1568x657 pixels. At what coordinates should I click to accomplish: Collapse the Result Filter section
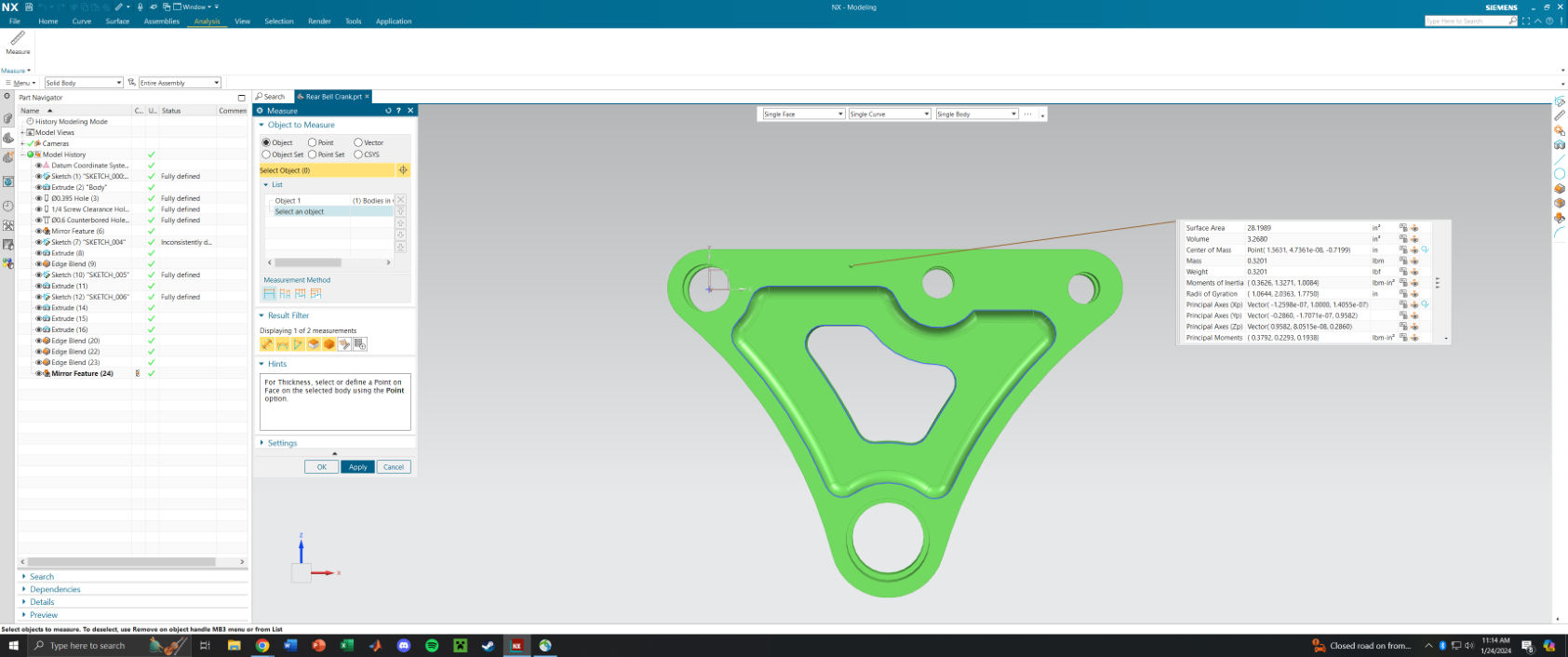261,315
